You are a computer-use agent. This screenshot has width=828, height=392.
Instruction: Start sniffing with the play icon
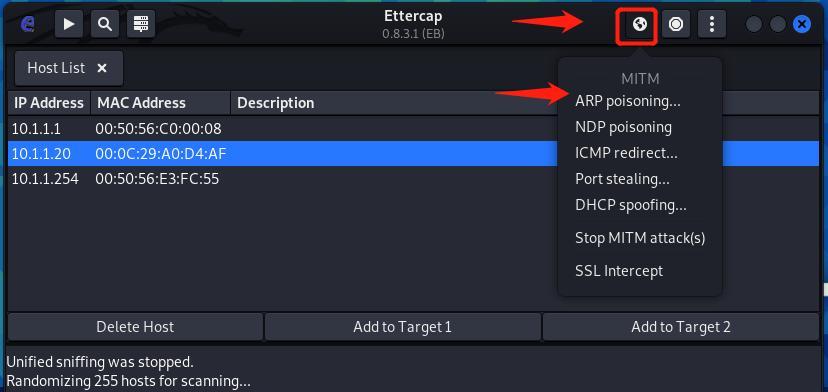point(69,24)
